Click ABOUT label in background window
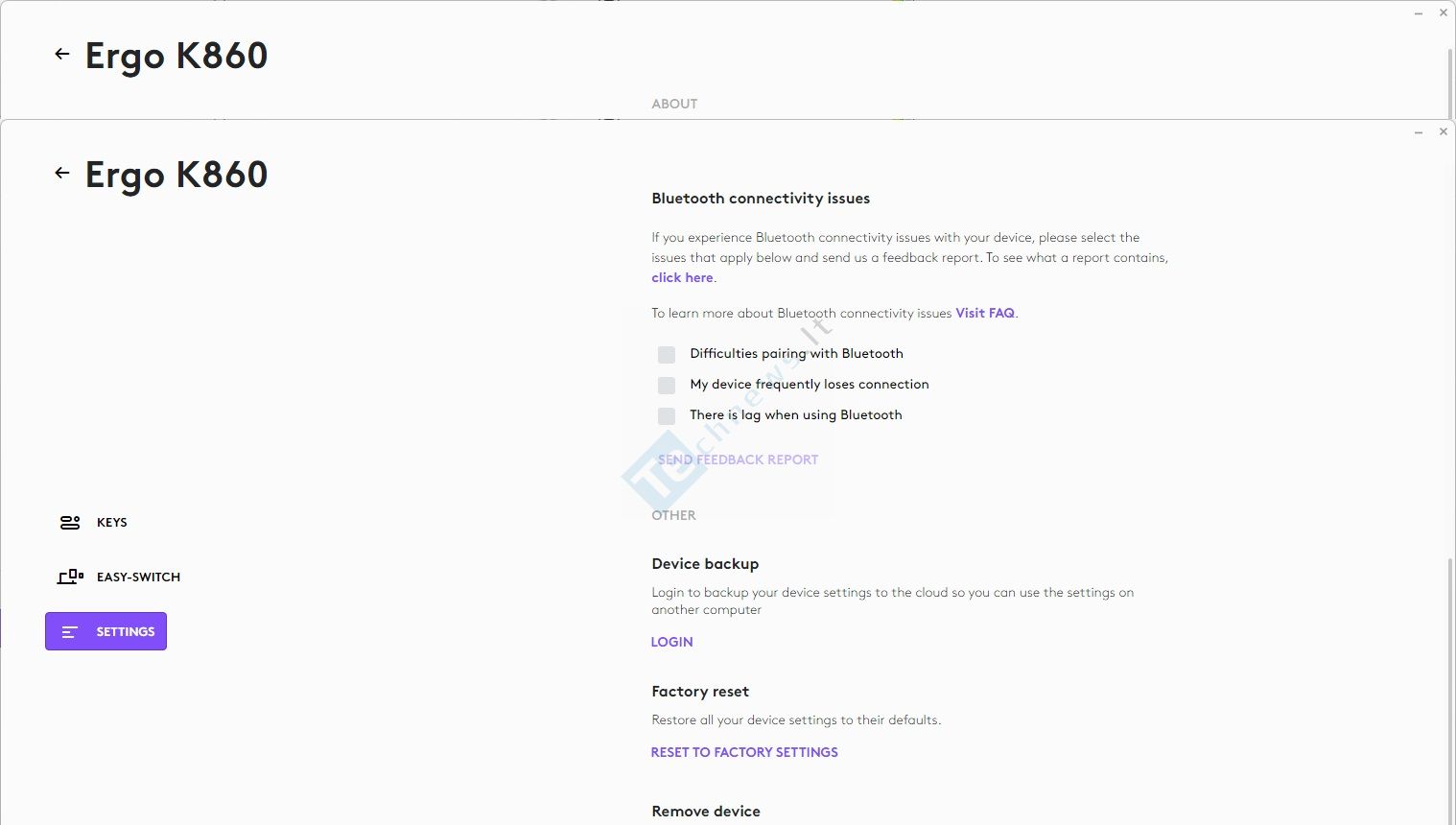This screenshot has height=825, width=1456. 674,104
